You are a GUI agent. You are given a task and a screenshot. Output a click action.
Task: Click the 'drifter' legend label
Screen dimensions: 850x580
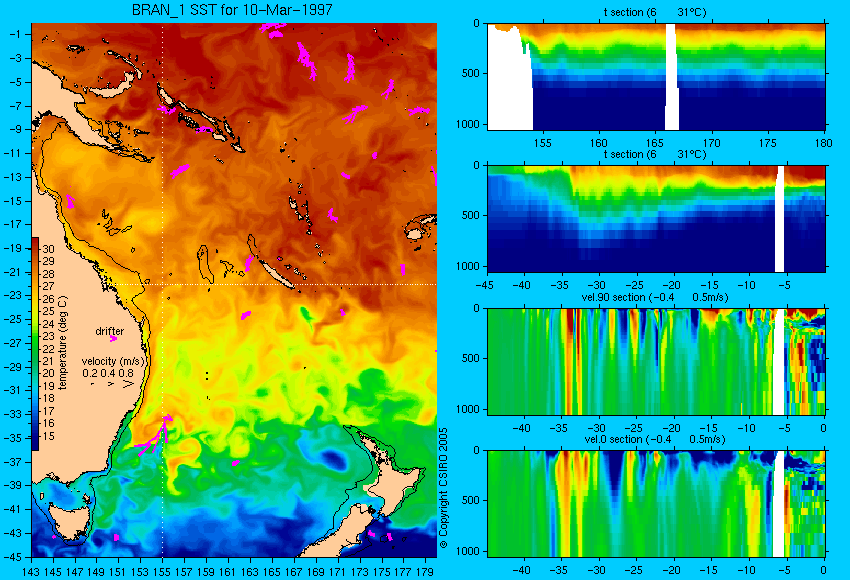(x=110, y=331)
